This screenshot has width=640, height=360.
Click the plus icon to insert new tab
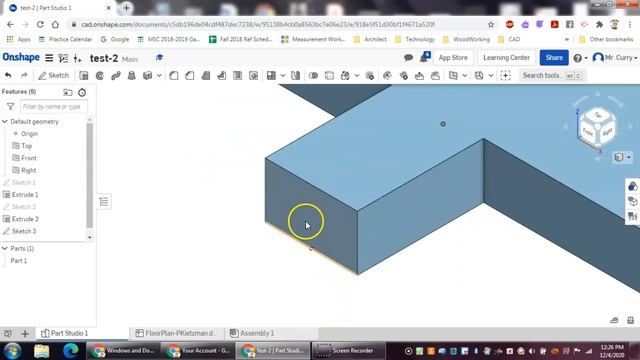click(x=25, y=334)
